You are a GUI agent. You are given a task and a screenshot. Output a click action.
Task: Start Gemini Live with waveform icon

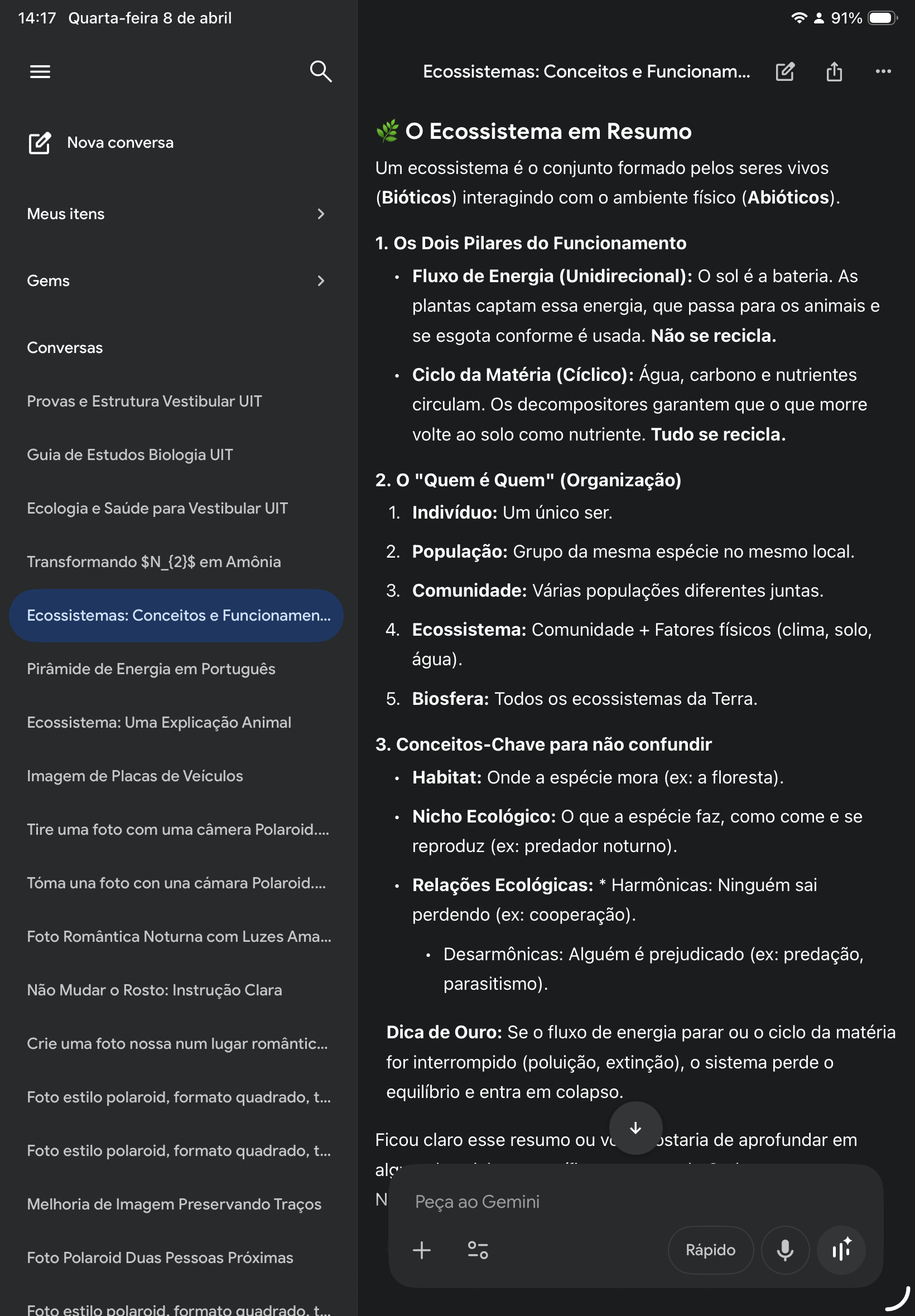click(x=840, y=1250)
